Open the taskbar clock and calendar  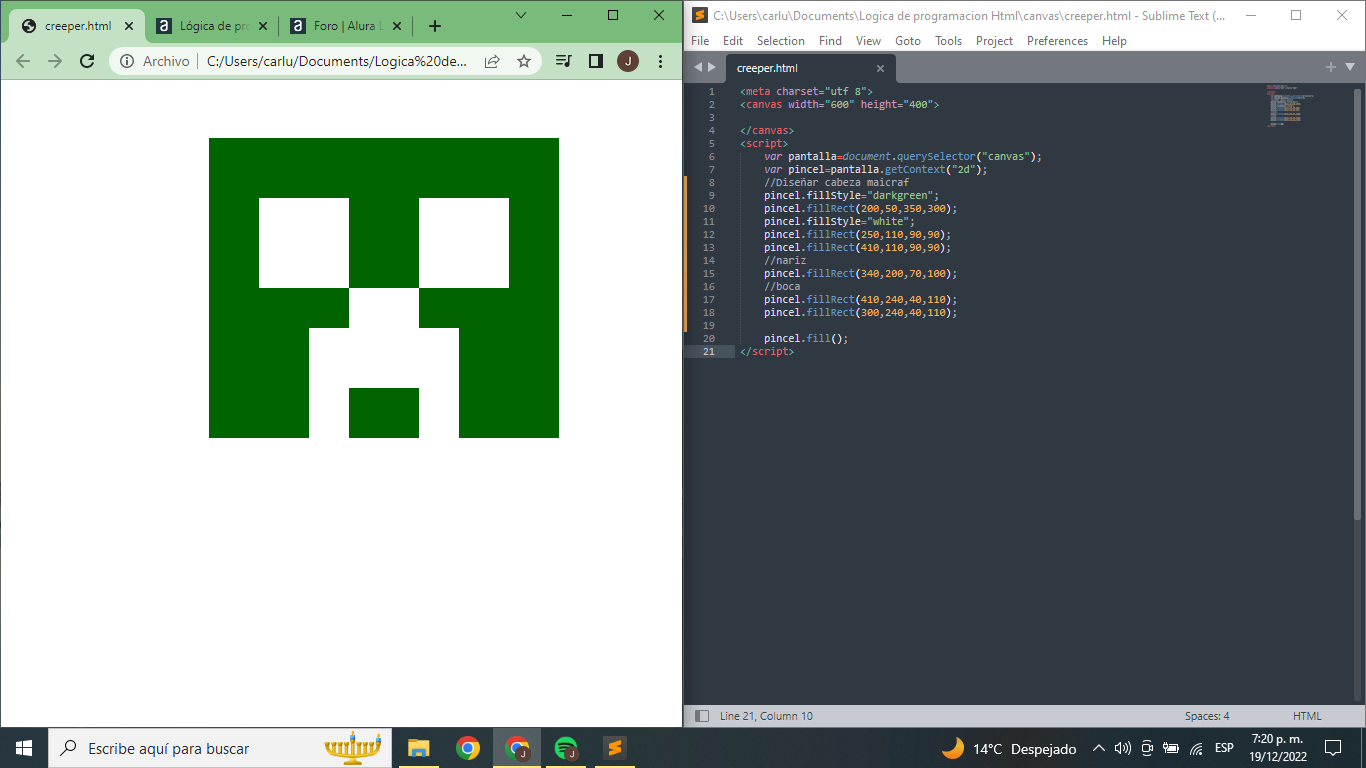tap(1277, 748)
